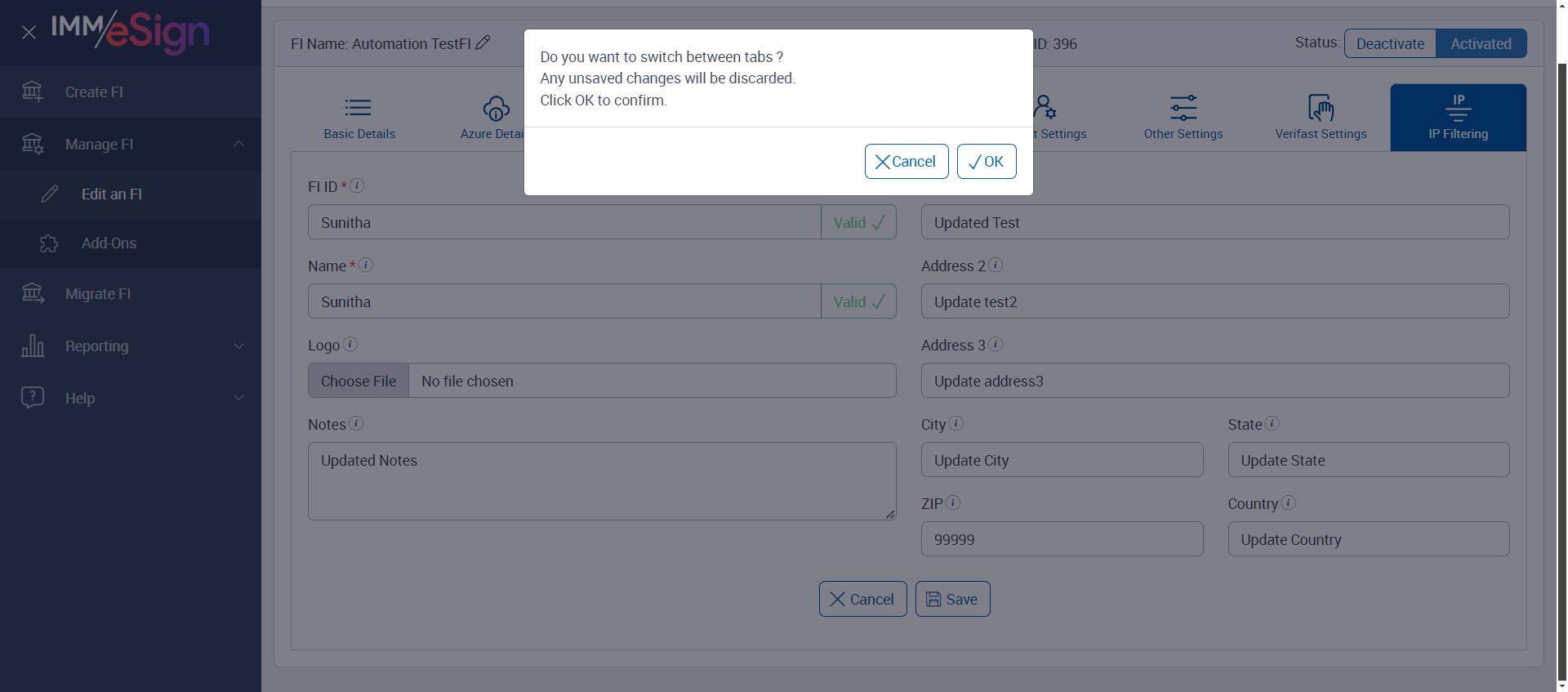Confirm the dialog with OK

coord(986,162)
